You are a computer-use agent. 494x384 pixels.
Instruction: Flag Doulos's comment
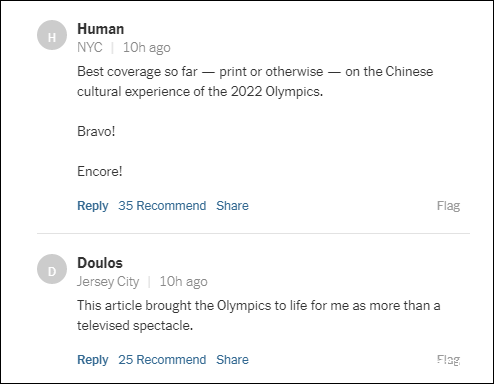(x=448, y=360)
